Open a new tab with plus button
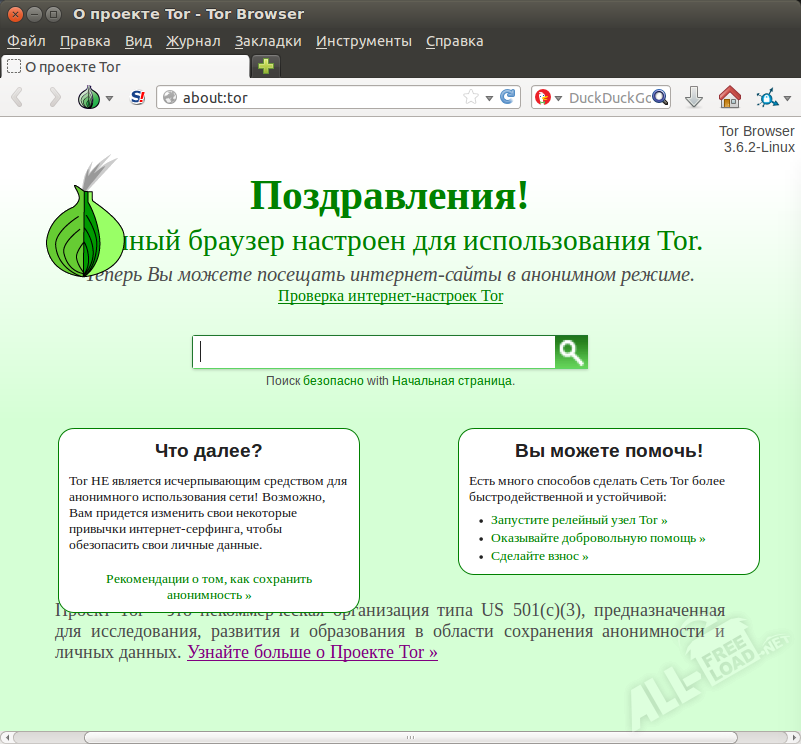Viewport: 801px width, 744px height. pyautogui.click(x=266, y=67)
